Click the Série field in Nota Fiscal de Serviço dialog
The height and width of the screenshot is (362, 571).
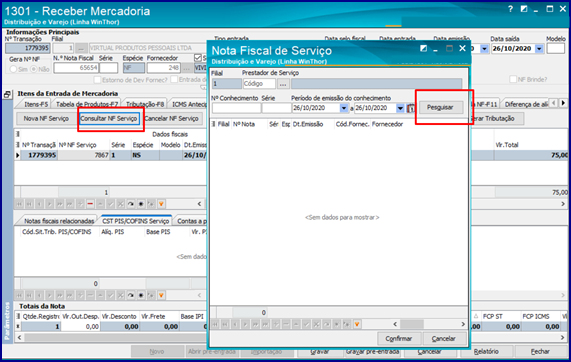(x=276, y=108)
